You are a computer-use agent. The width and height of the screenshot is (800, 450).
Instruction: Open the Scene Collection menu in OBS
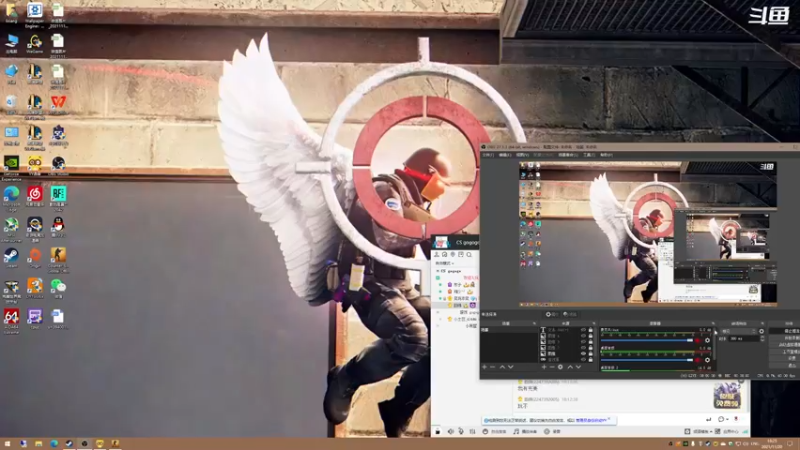pos(568,155)
